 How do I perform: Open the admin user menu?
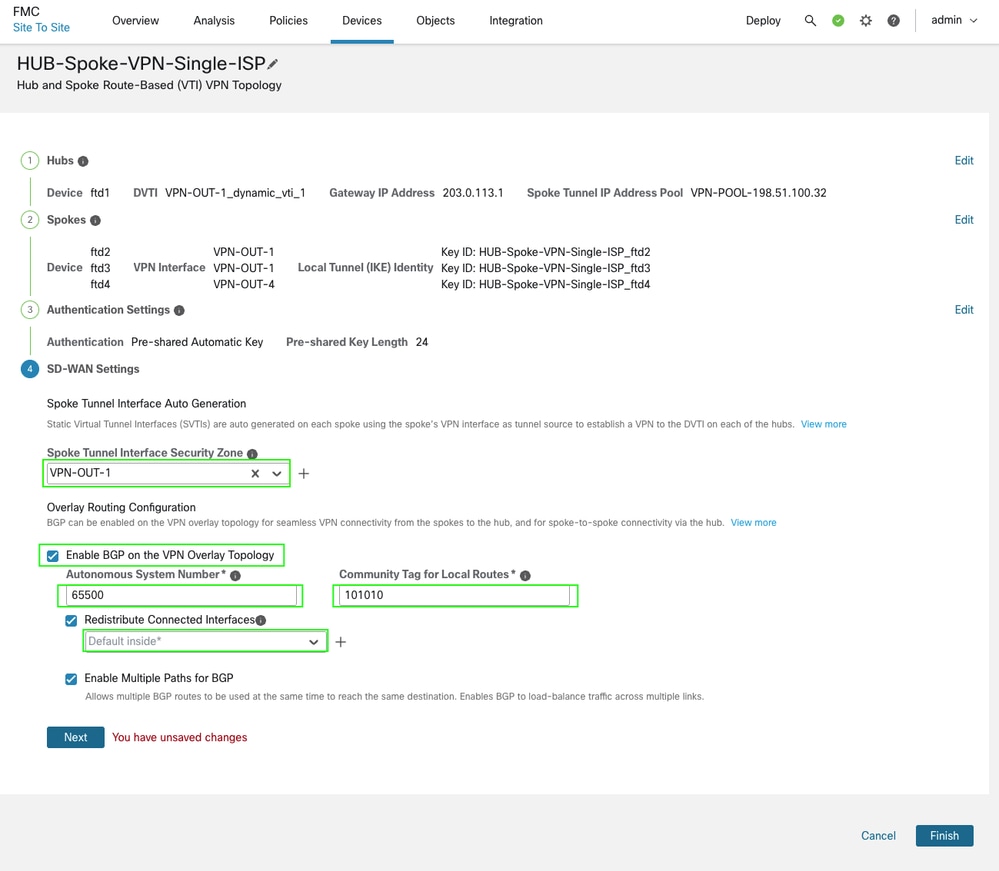(954, 20)
